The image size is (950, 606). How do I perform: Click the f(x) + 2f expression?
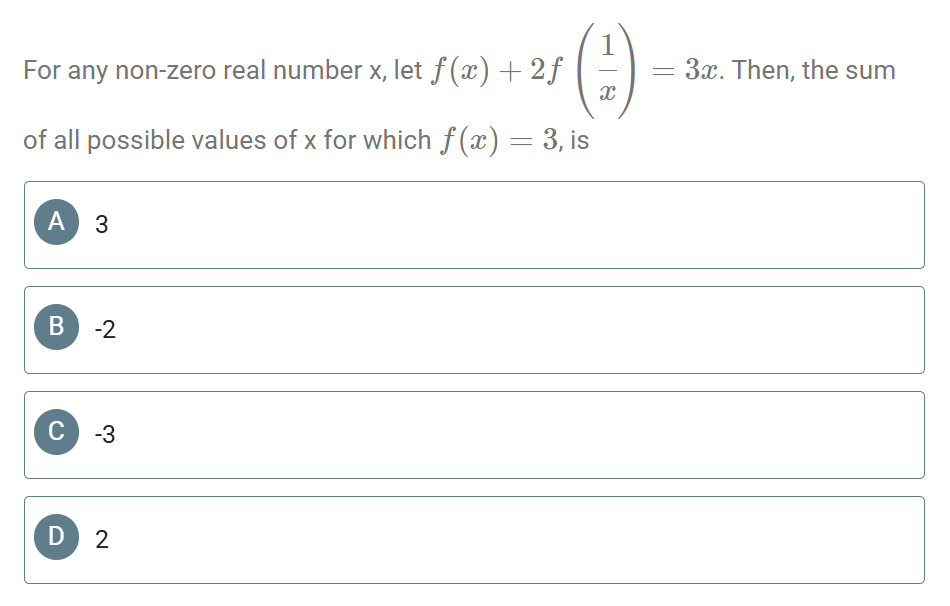[496, 71]
